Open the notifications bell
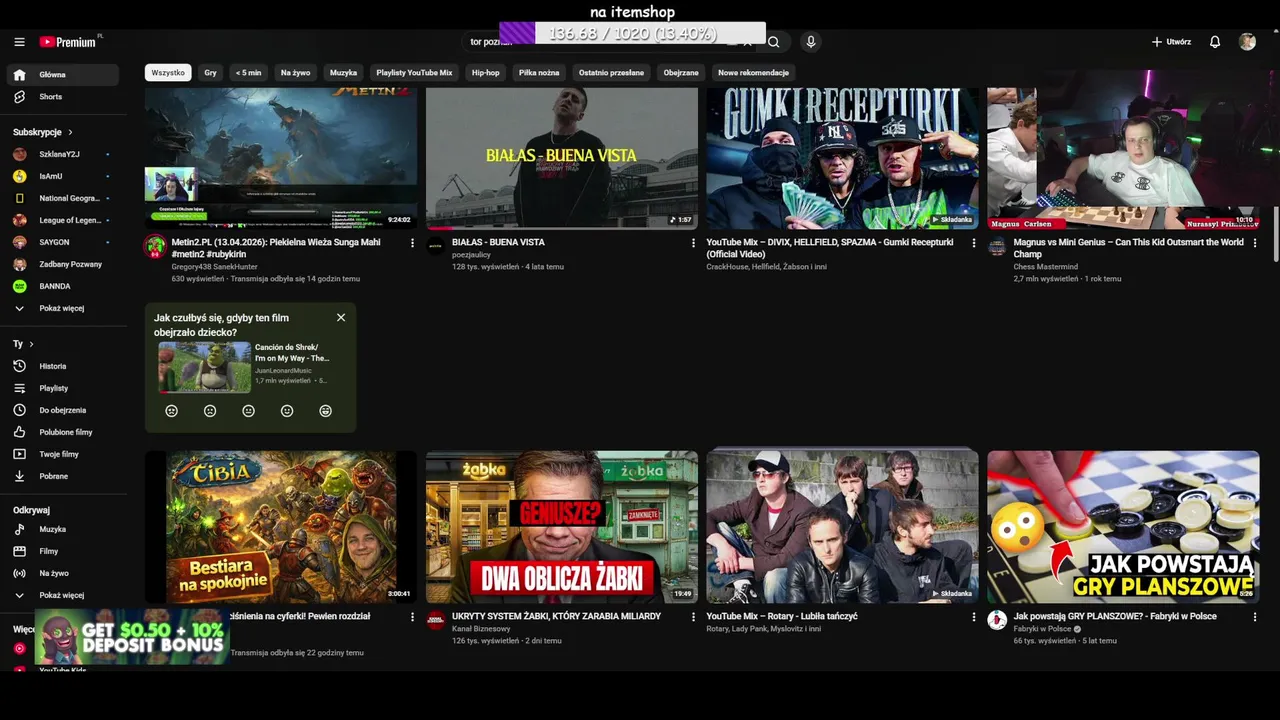Image resolution: width=1280 pixels, height=720 pixels. (1215, 42)
